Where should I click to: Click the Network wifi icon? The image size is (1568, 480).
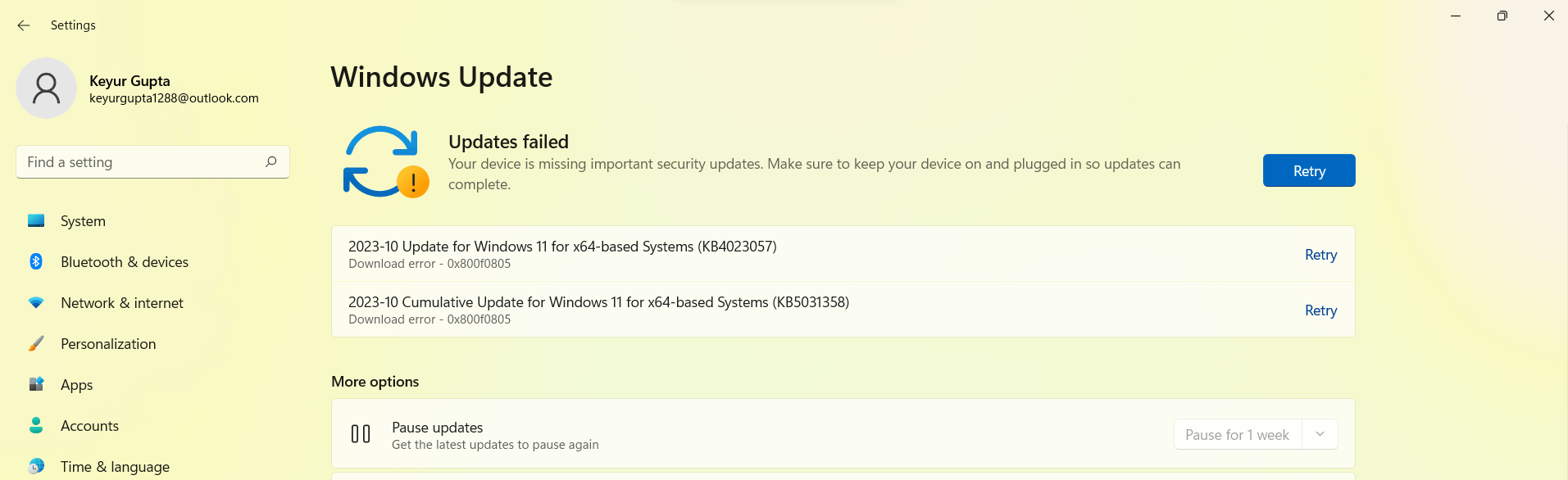(x=36, y=302)
